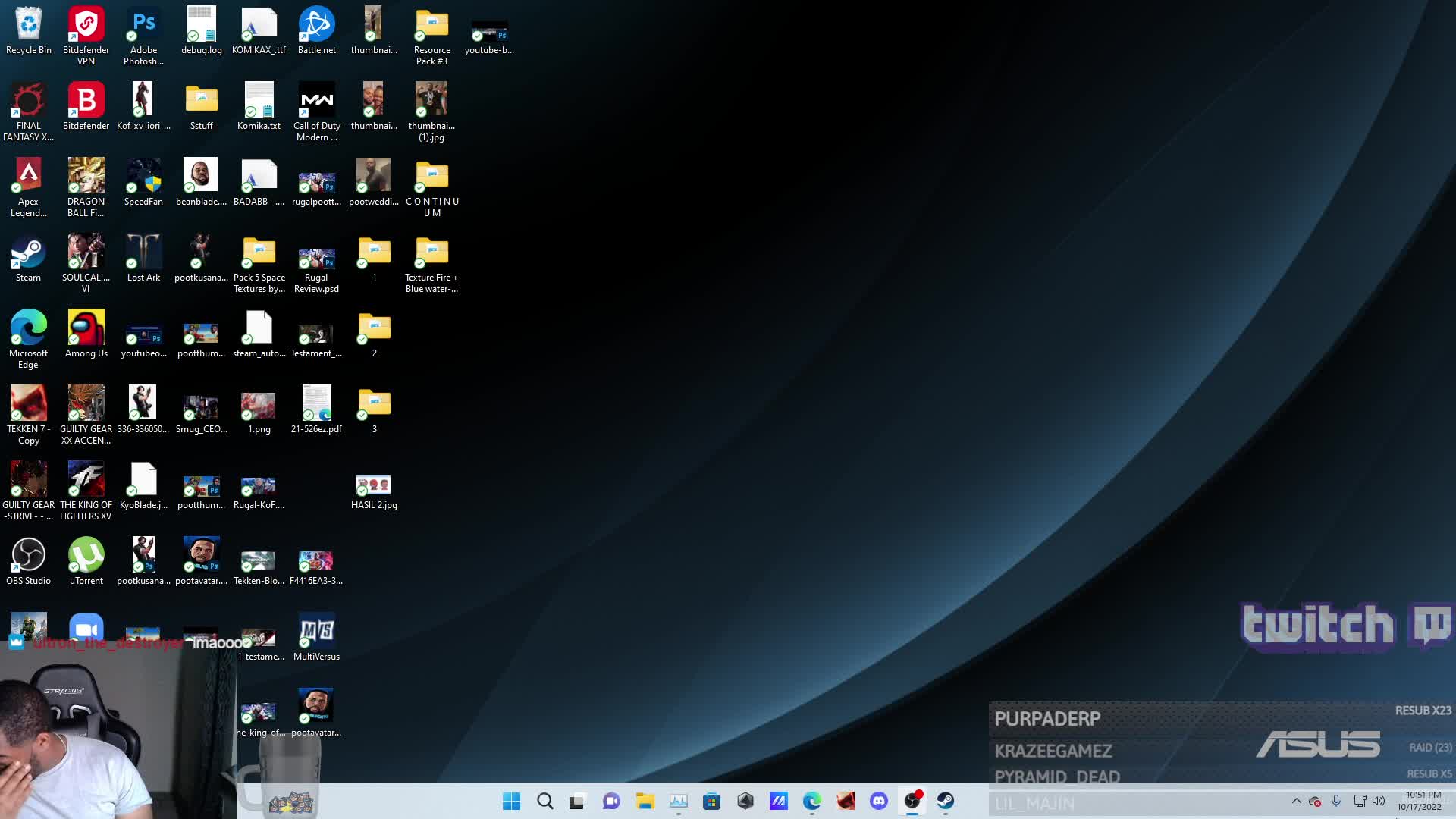The width and height of the screenshot is (1456, 819).
Task: Open the µTorrent desktop shortcut
Action: coord(86,563)
